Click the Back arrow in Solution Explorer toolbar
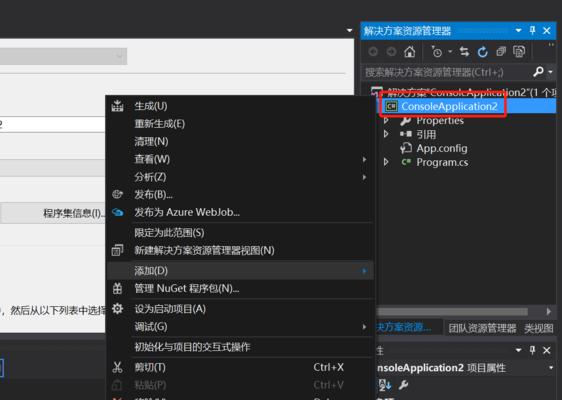The height and width of the screenshot is (400, 562). pos(373,52)
